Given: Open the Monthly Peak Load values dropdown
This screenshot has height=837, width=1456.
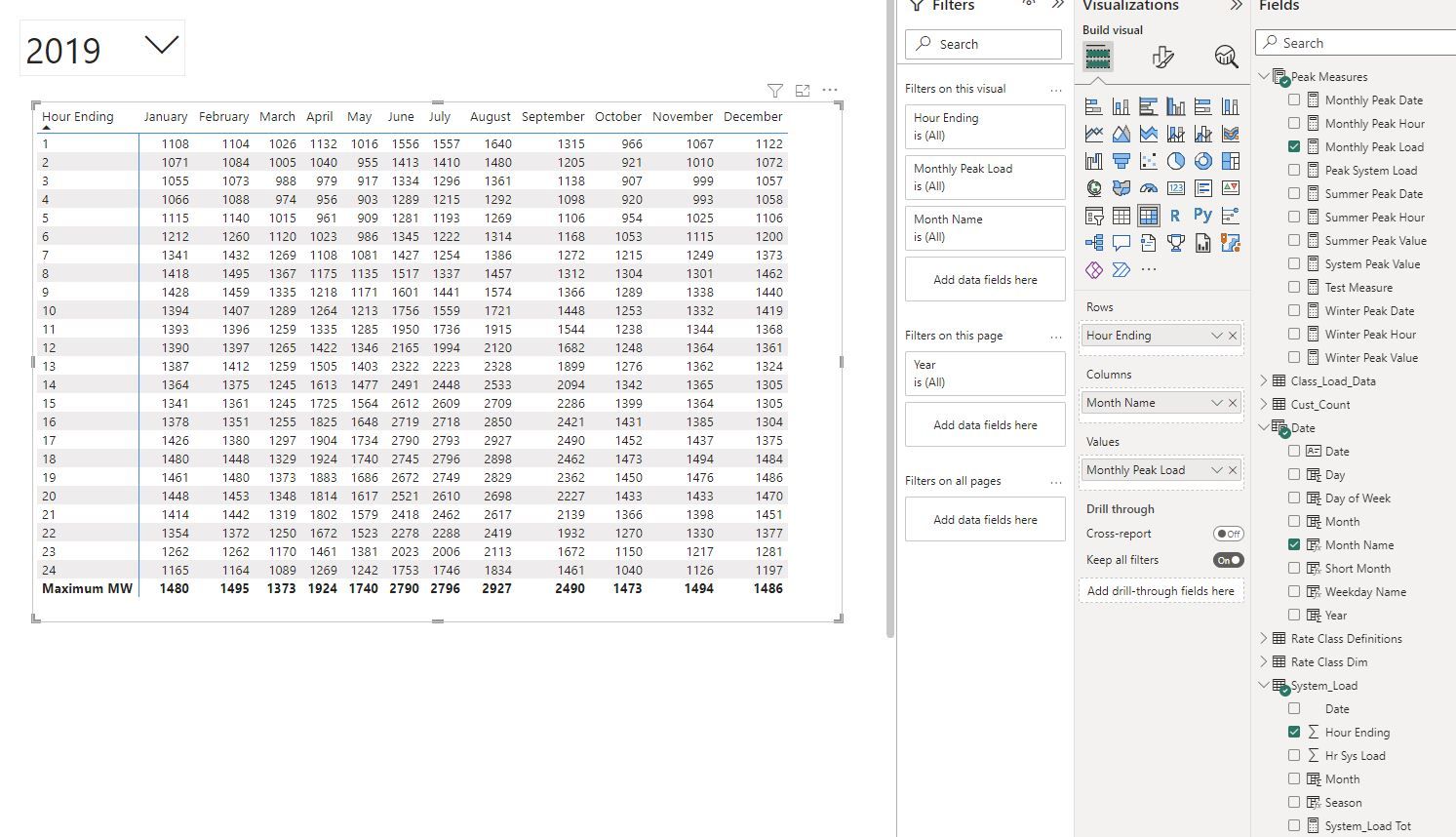Looking at the screenshot, I should tap(1216, 470).
